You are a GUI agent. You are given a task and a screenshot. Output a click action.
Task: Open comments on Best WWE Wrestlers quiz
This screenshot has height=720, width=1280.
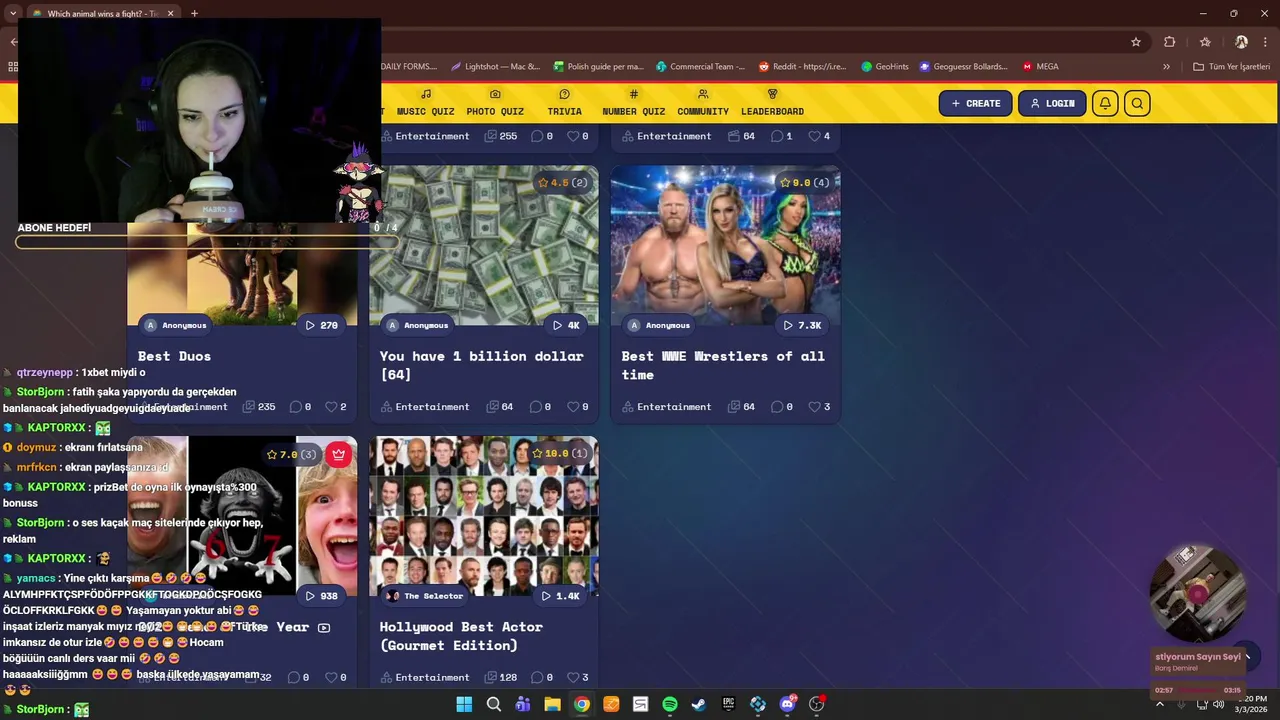coord(777,407)
